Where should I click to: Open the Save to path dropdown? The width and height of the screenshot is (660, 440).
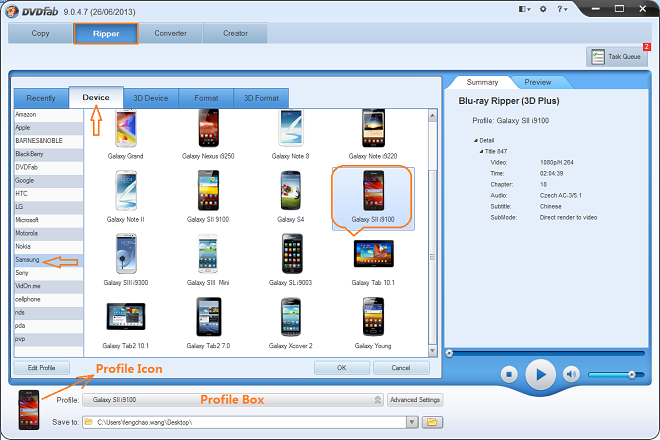412,422
